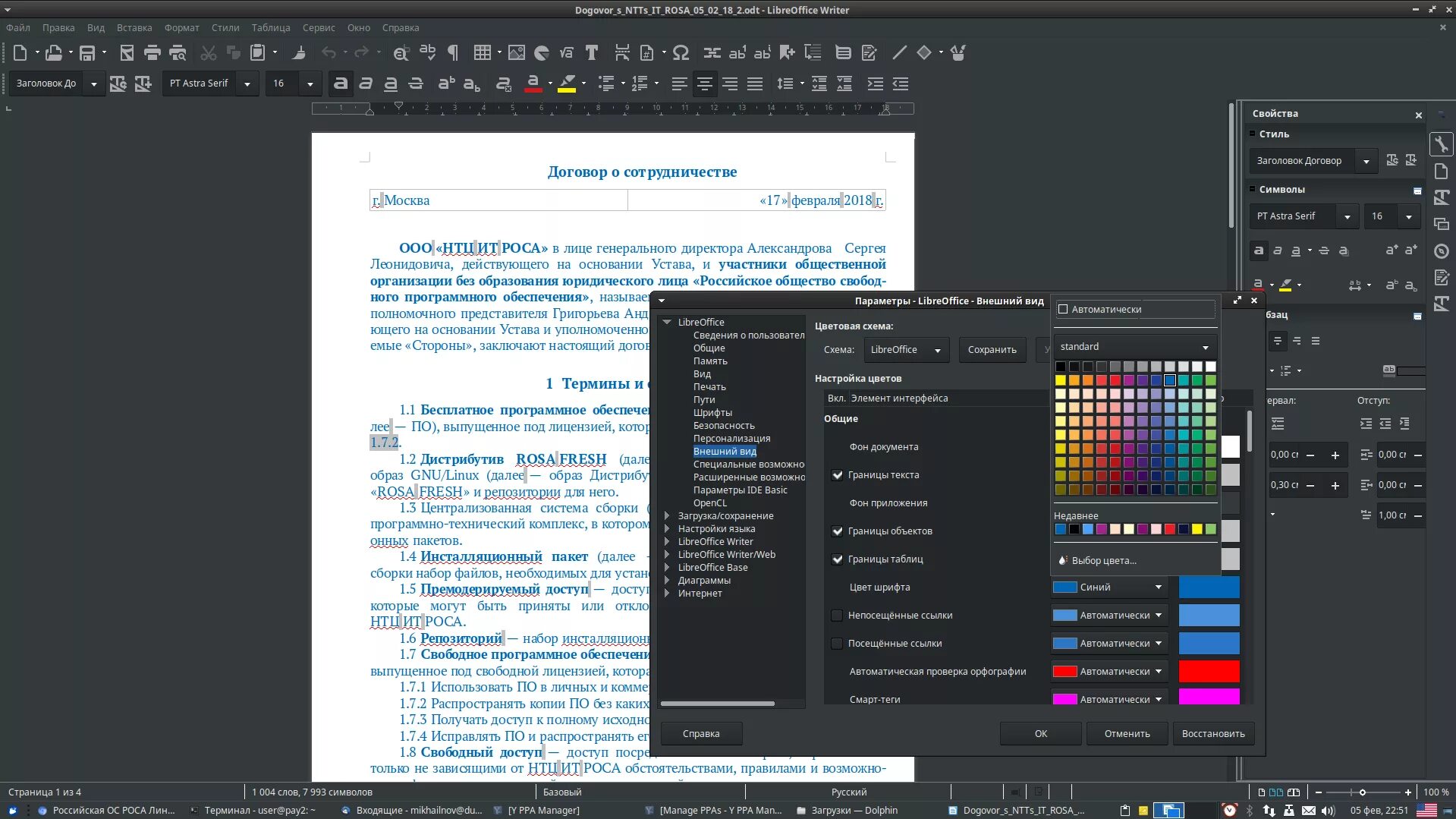Apply the yellow highlighting color button
Screen dimensions: 1456x819
[567, 83]
